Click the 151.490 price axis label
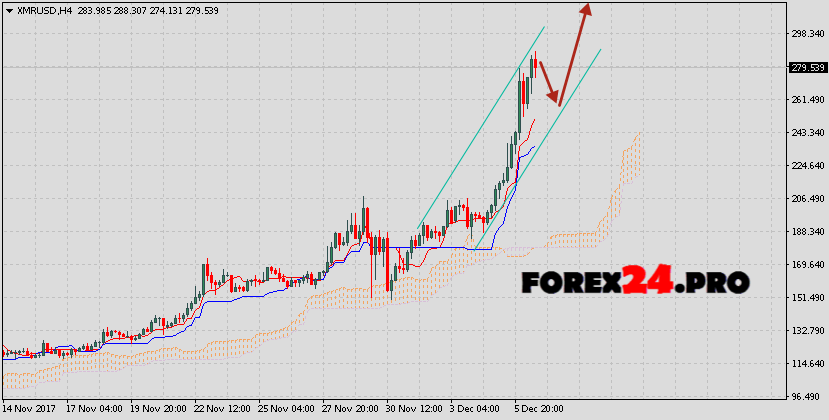The height and width of the screenshot is (420, 829). [805, 298]
